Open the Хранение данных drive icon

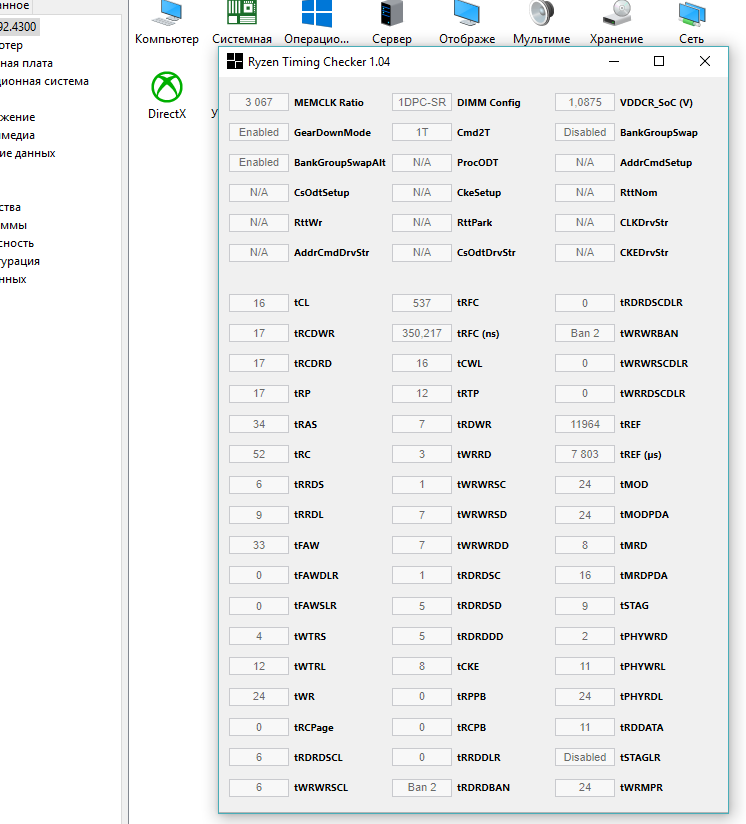pos(616,21)
